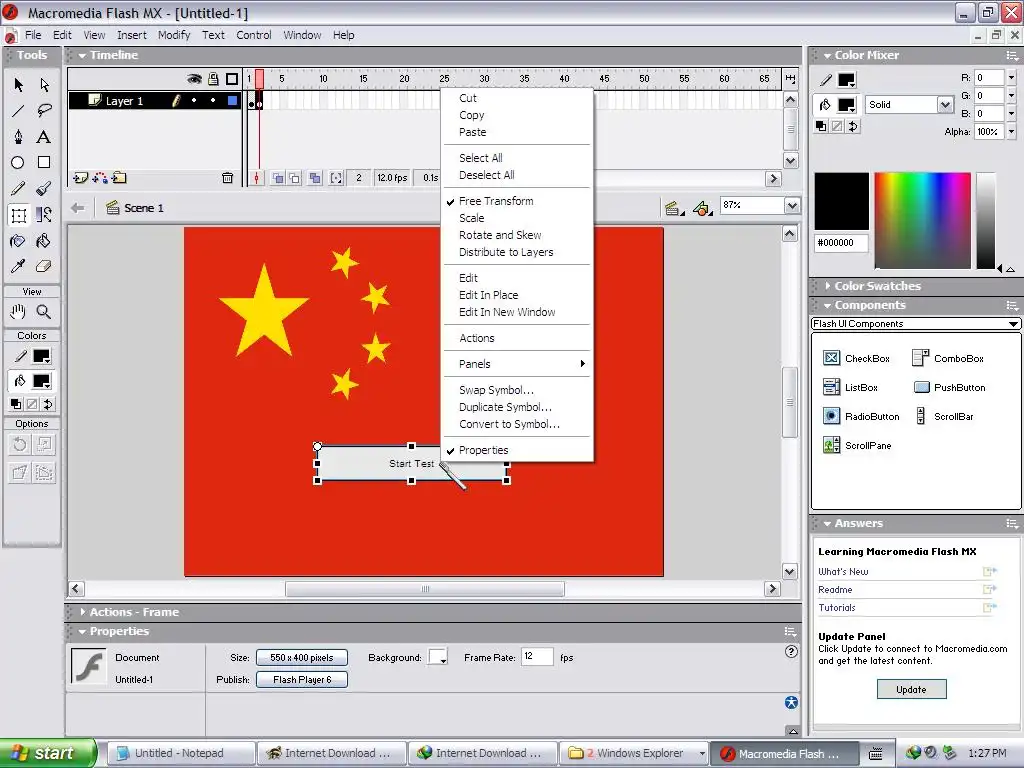
Task: Toggle Layer 1 outline color square
Action: pos(232,101)
